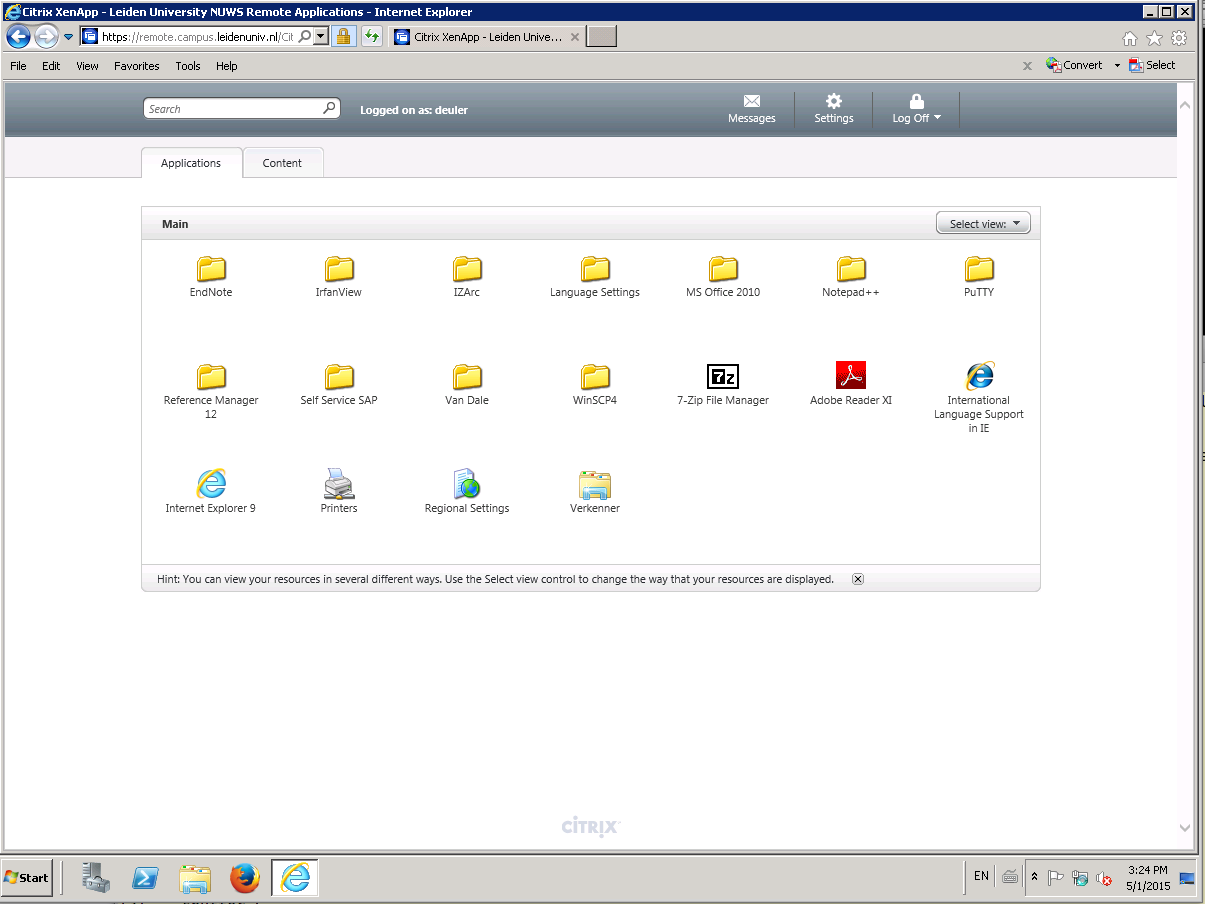1205x904 pixels.
Task: Click the Citrix search input field
Action: (x=234, y=109)
